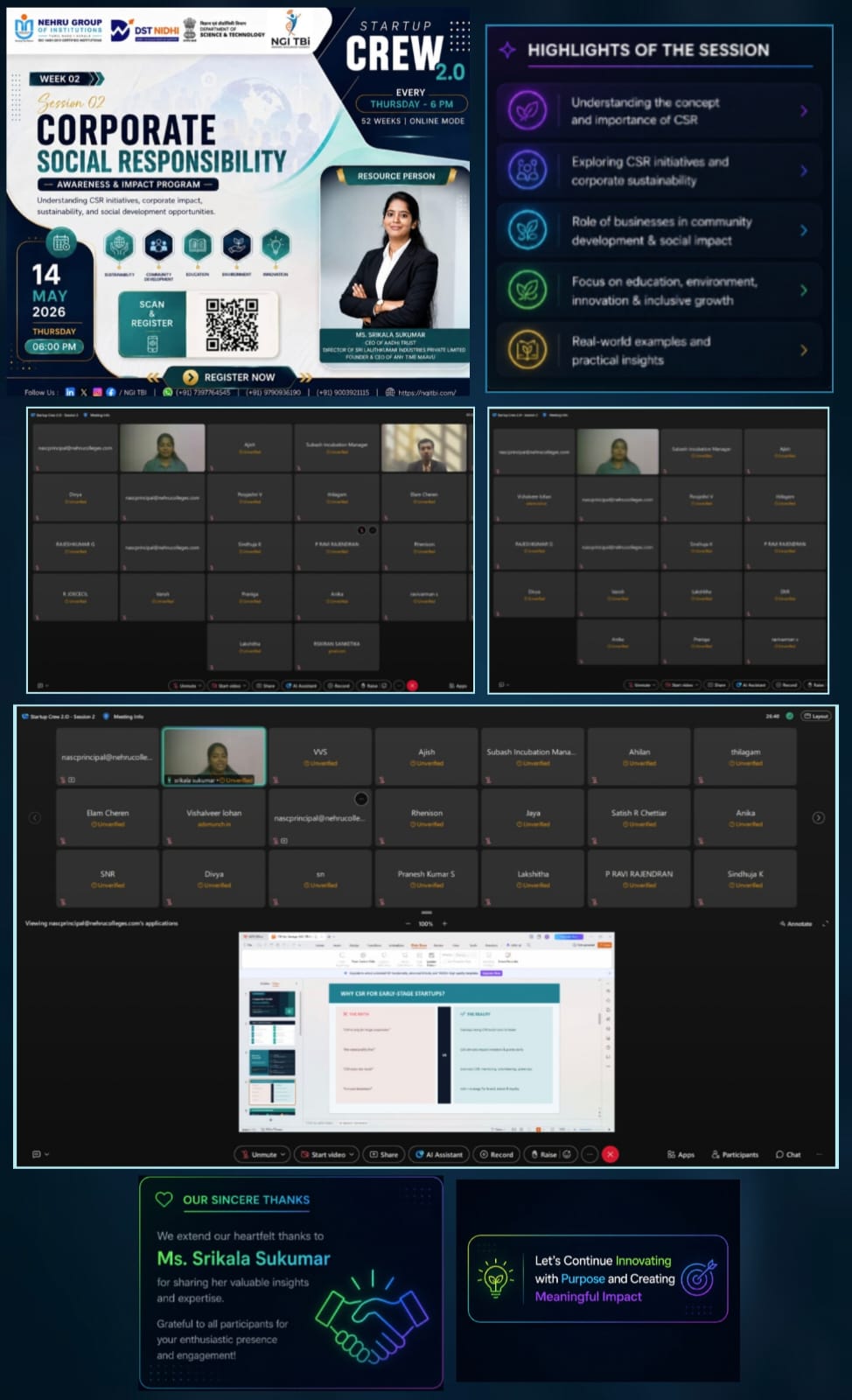This screenshot has height=1400, width=852.
Task: Select the 'Vishalveer lohan' participant tile
Action: [x=214, y=817]
